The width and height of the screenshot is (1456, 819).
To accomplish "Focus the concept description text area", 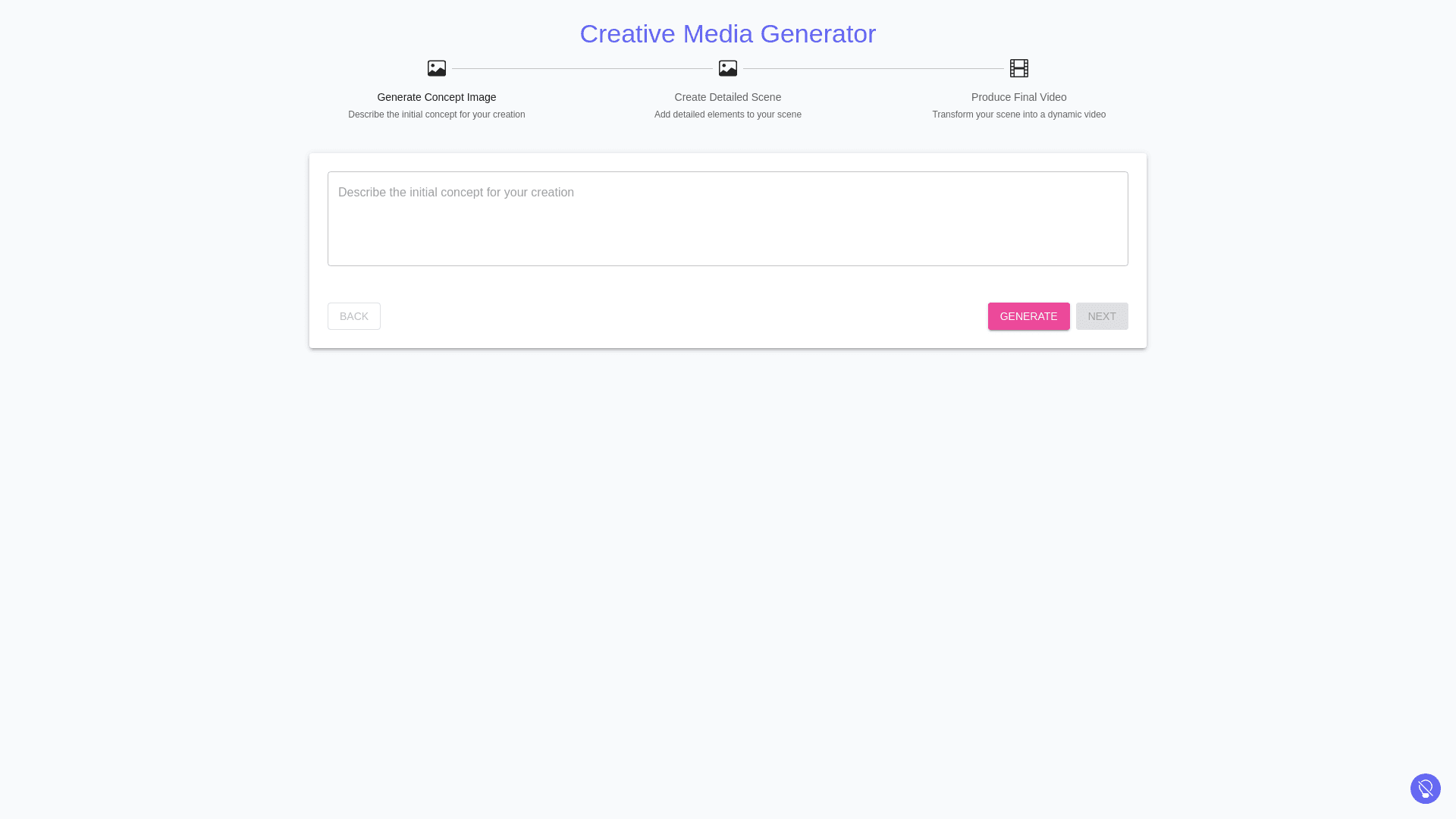I will (x=727, y=227).
